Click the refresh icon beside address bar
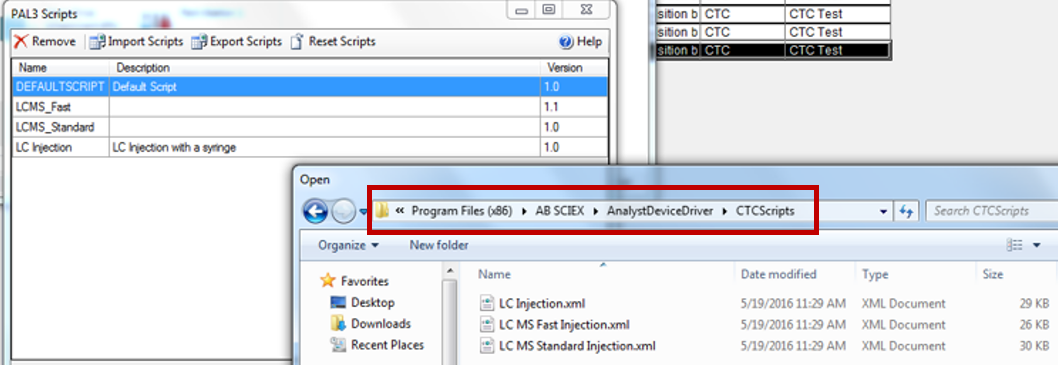 (906, 211)
